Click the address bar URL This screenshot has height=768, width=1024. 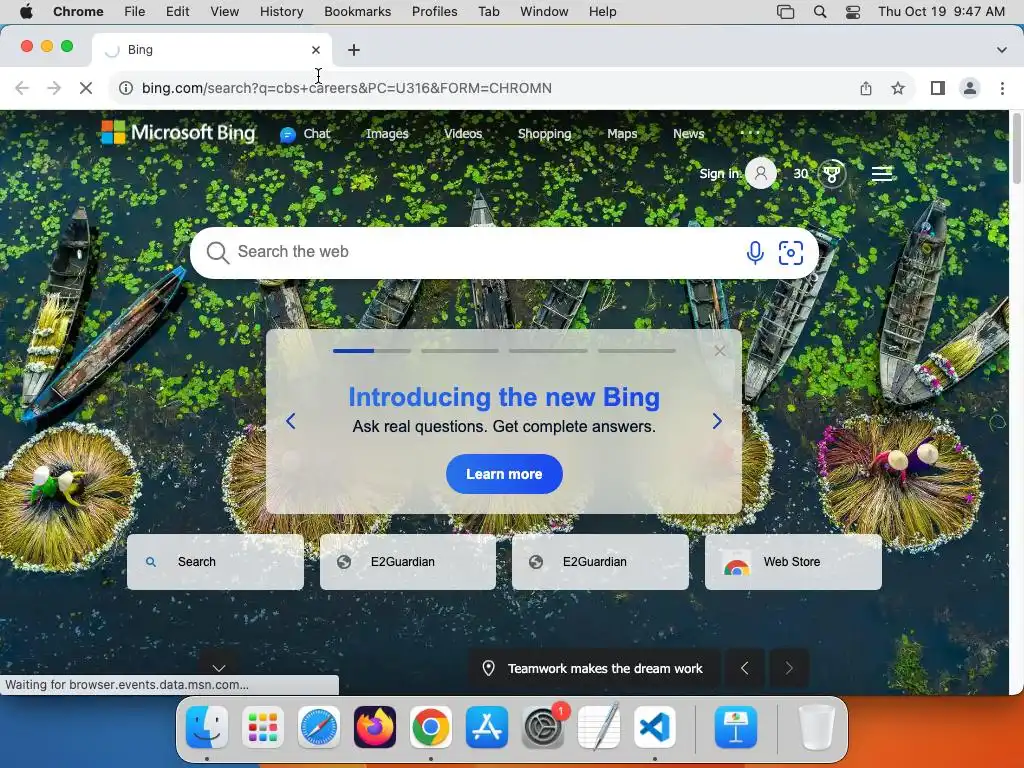pos(347,88)
